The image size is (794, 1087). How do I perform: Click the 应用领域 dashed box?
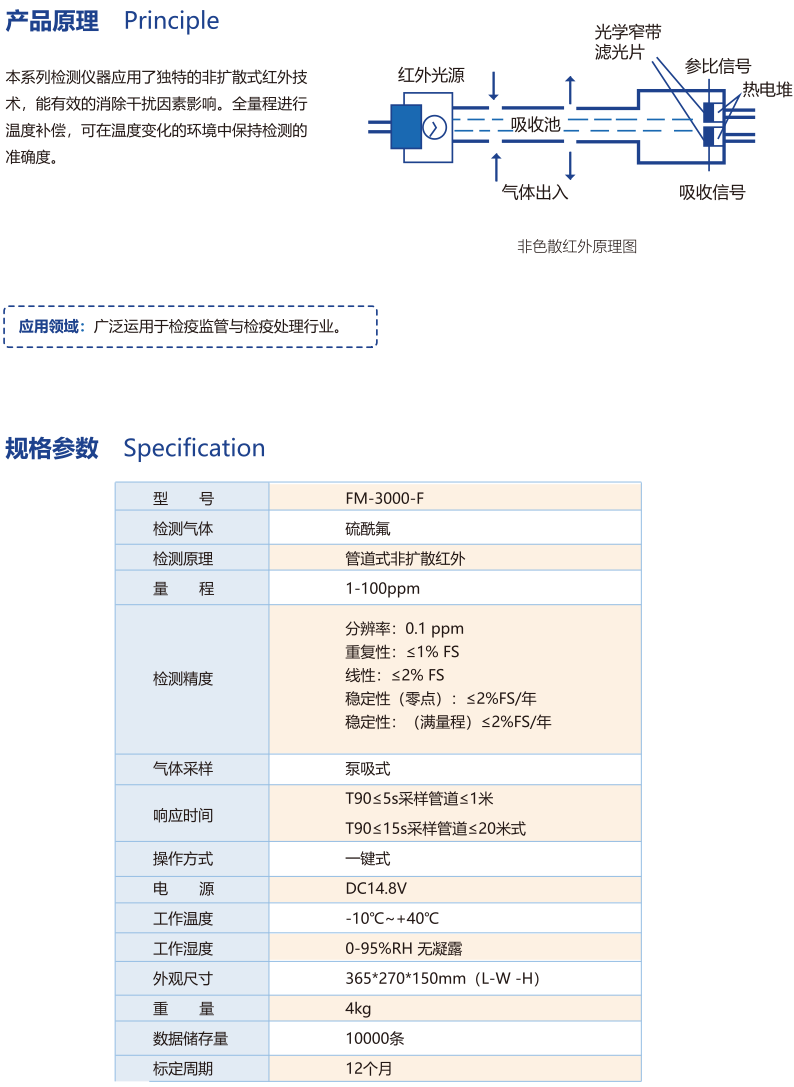(x=190, y=326)
